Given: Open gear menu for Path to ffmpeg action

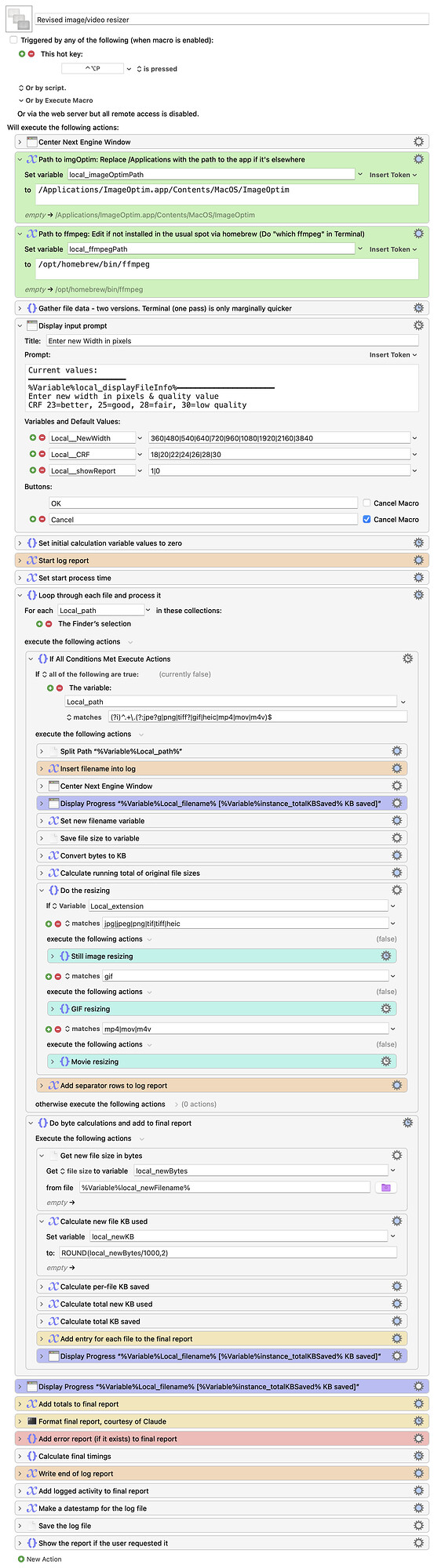Looking at the screenshot, I should 418,234.
